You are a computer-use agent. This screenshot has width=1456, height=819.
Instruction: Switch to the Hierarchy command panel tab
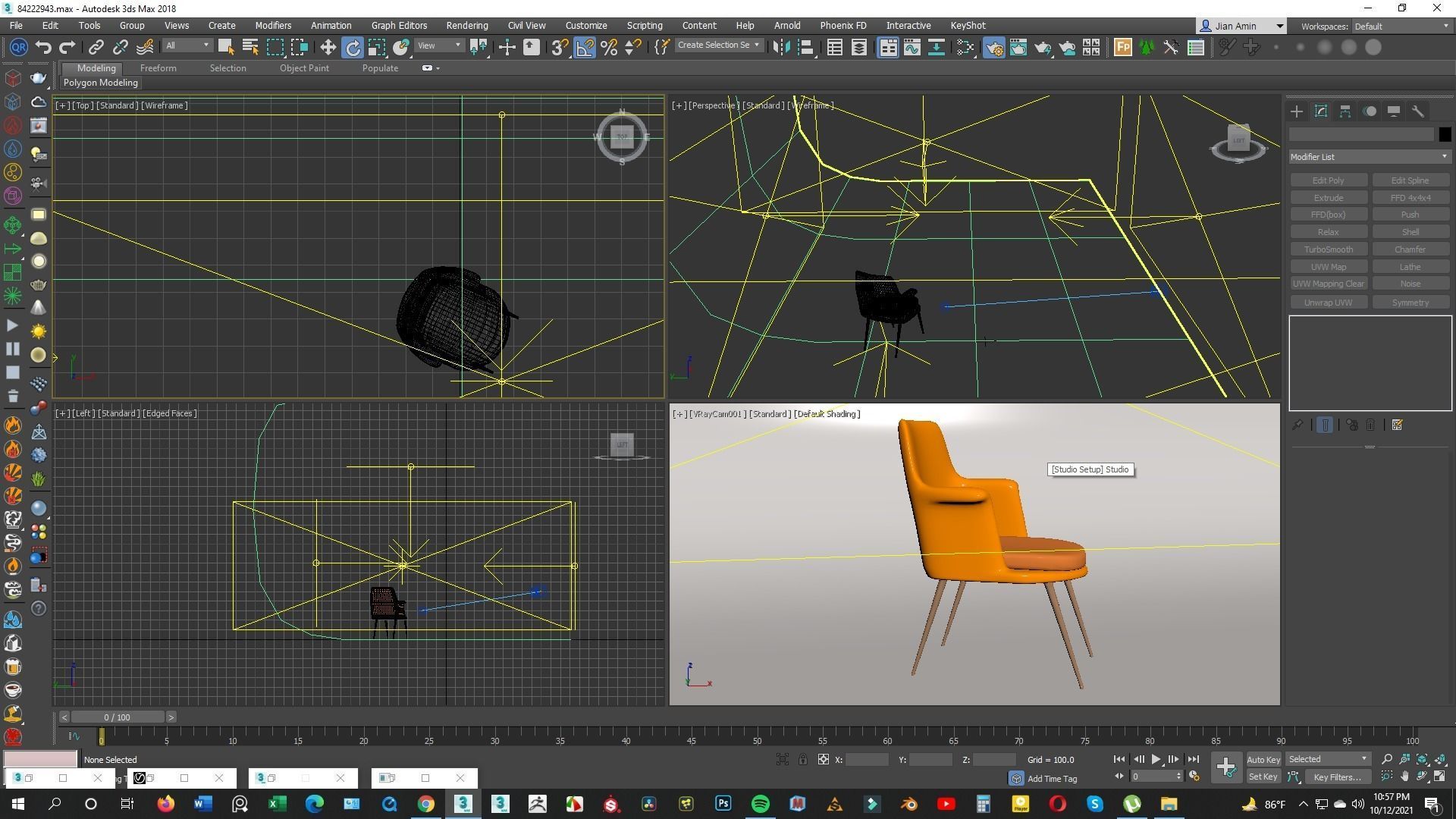(1345, 111)
